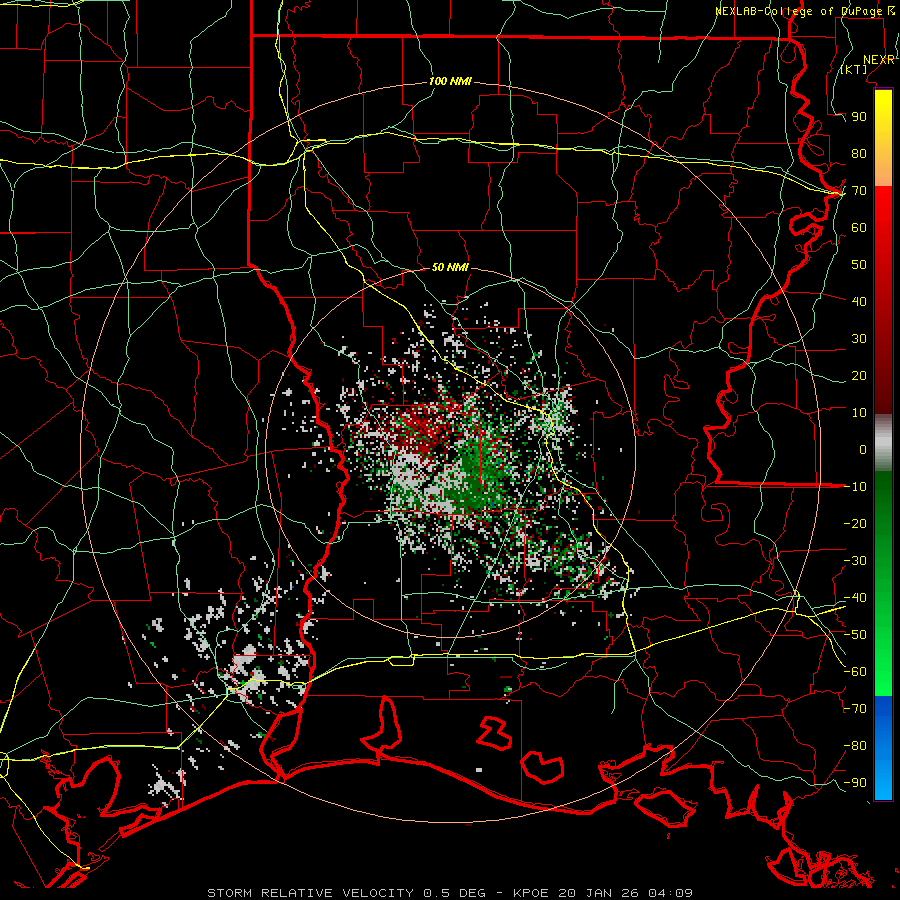Click the -30 value on velocity scale
This screenshot has width=900, height=900.
pyautogui.click(x=855, y=561)
